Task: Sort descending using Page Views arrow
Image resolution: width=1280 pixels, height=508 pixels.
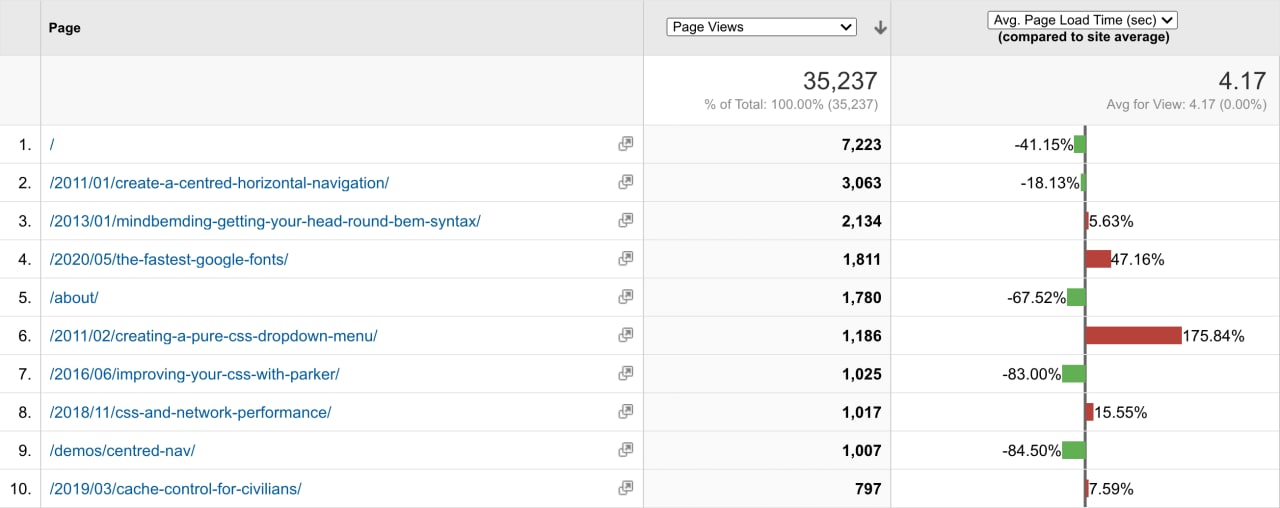Action: coord(880,28)
